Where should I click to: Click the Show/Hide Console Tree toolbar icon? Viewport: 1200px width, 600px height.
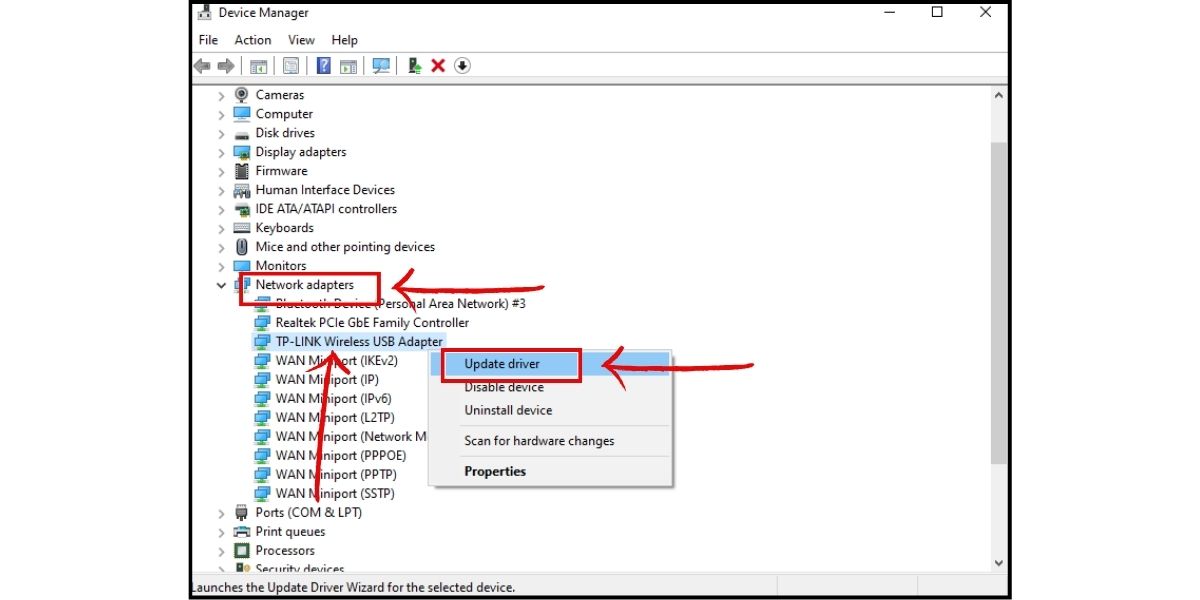[x=258, y=65]
